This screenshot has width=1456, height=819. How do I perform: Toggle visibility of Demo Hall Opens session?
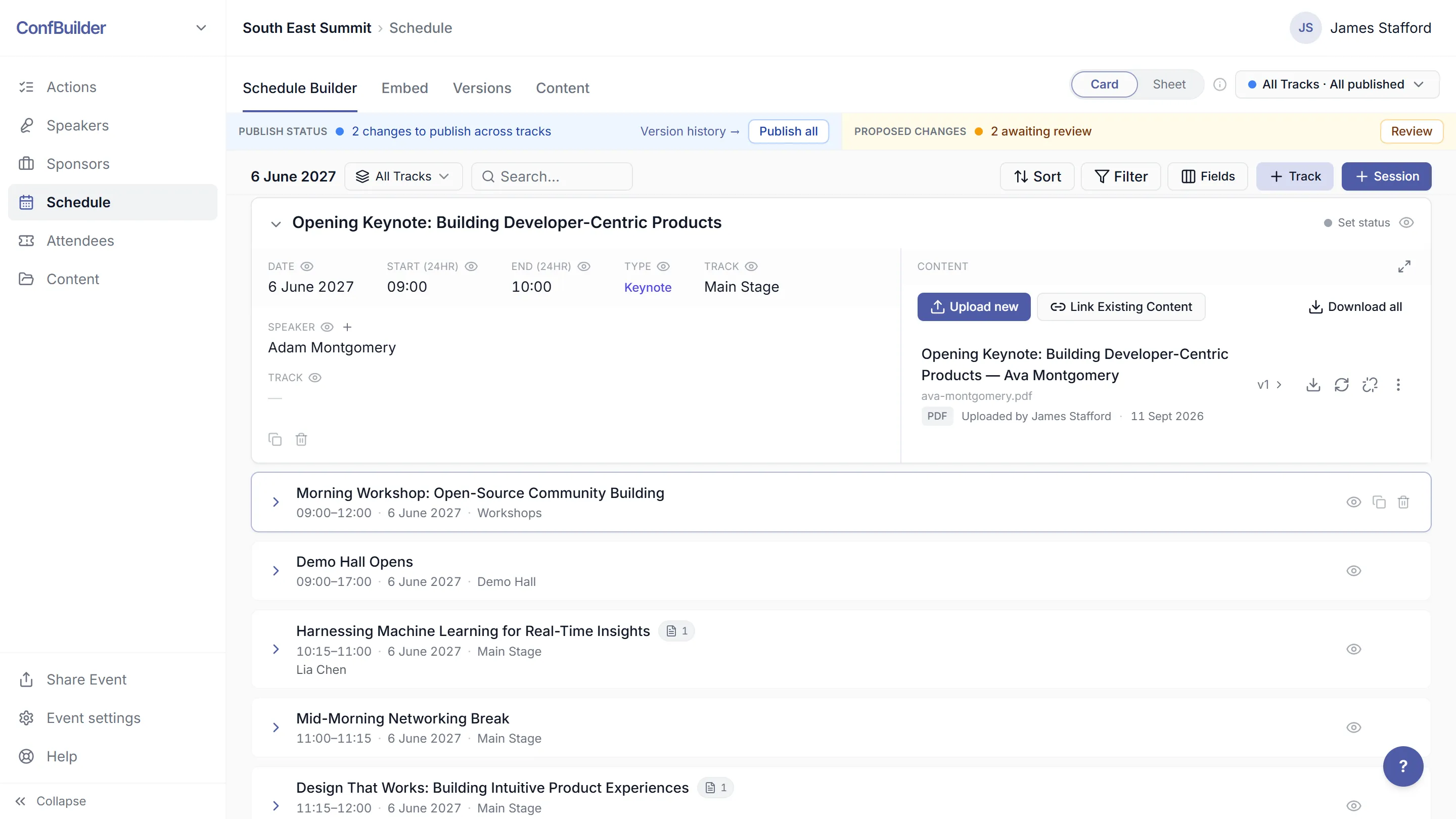[x=1354, y=571]
